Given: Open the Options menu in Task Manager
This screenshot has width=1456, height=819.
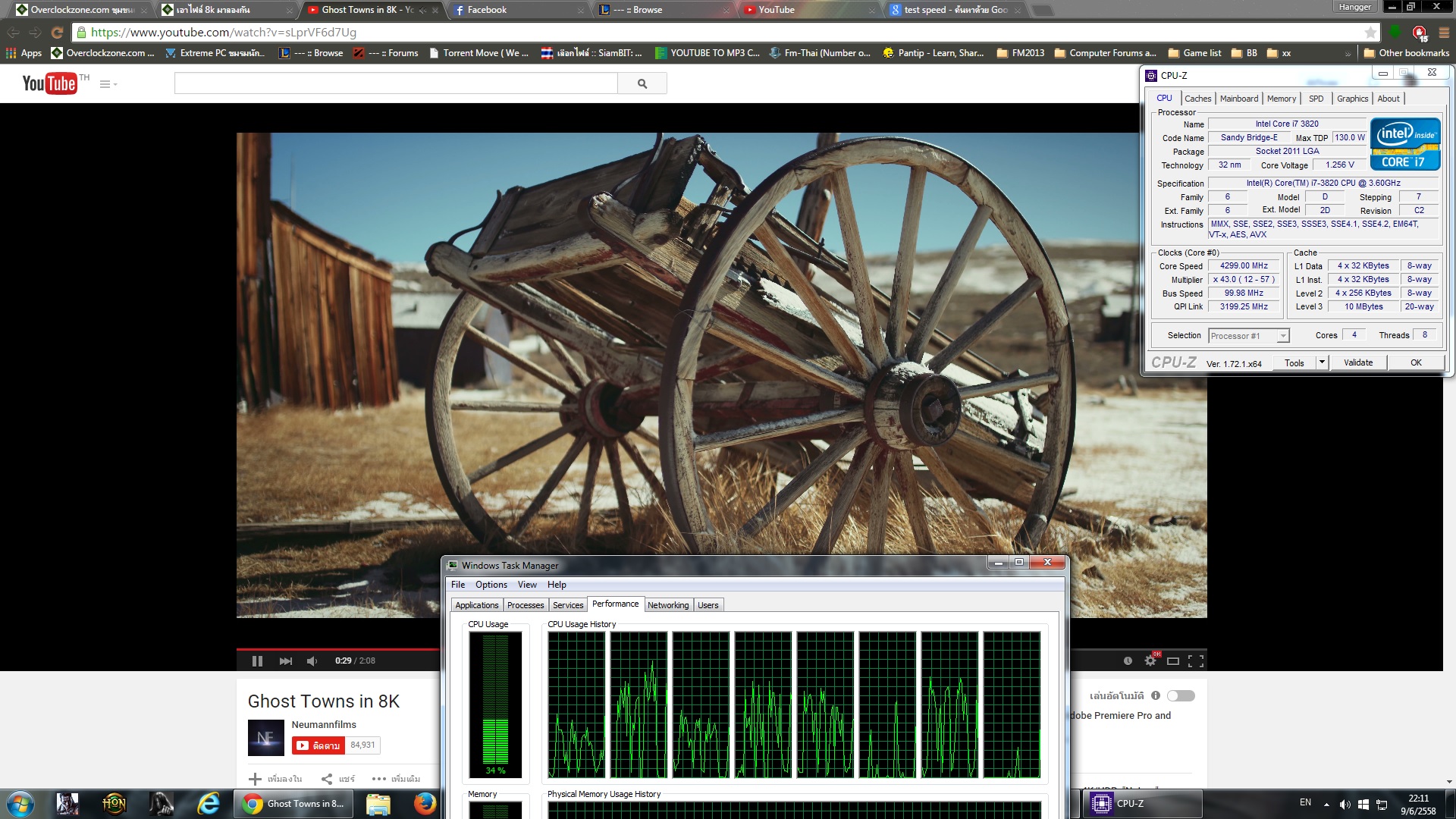Looking at the screenshot, I should (491, 585).
